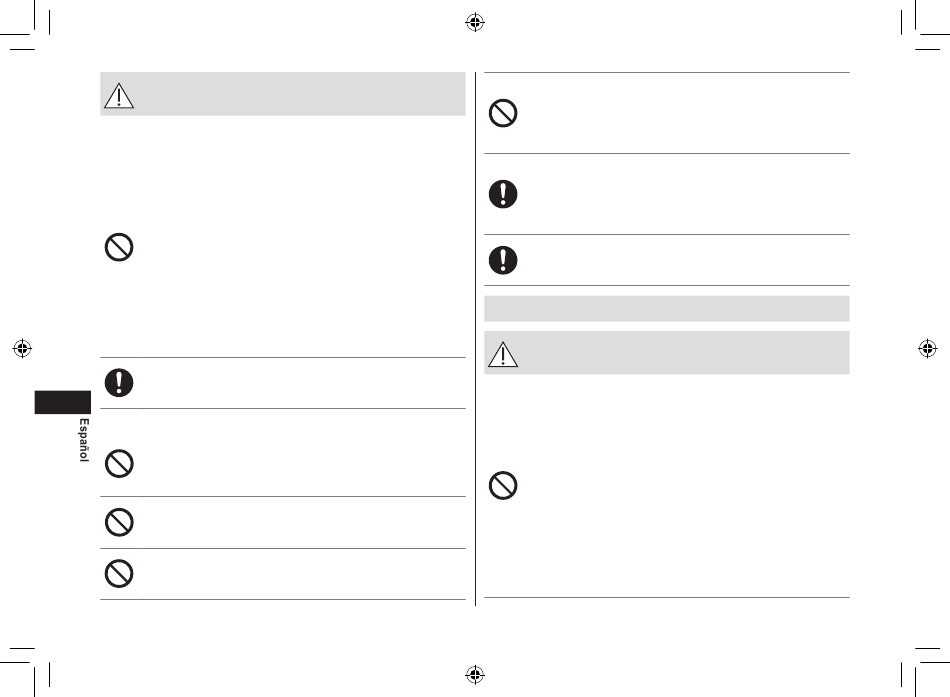The height and width of the screenshot is (697, 950).
Task: Select the prohibition symbol below the right warning banner
Action: tap(503, 485)
